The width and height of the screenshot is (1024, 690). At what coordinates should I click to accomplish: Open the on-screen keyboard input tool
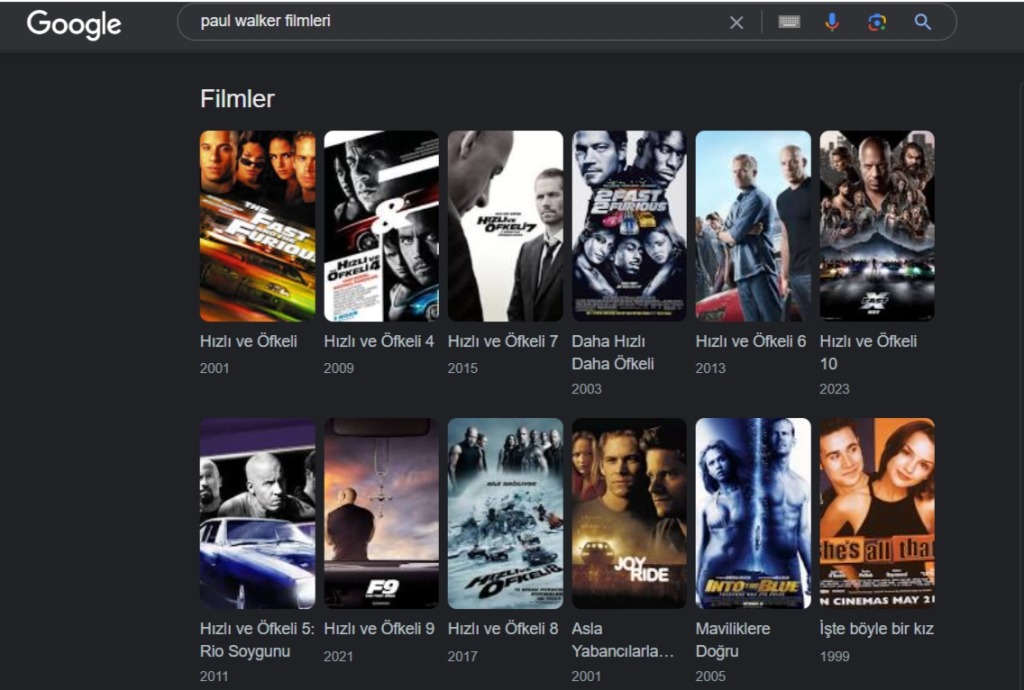pyautogui.click(x=789, y=22)
